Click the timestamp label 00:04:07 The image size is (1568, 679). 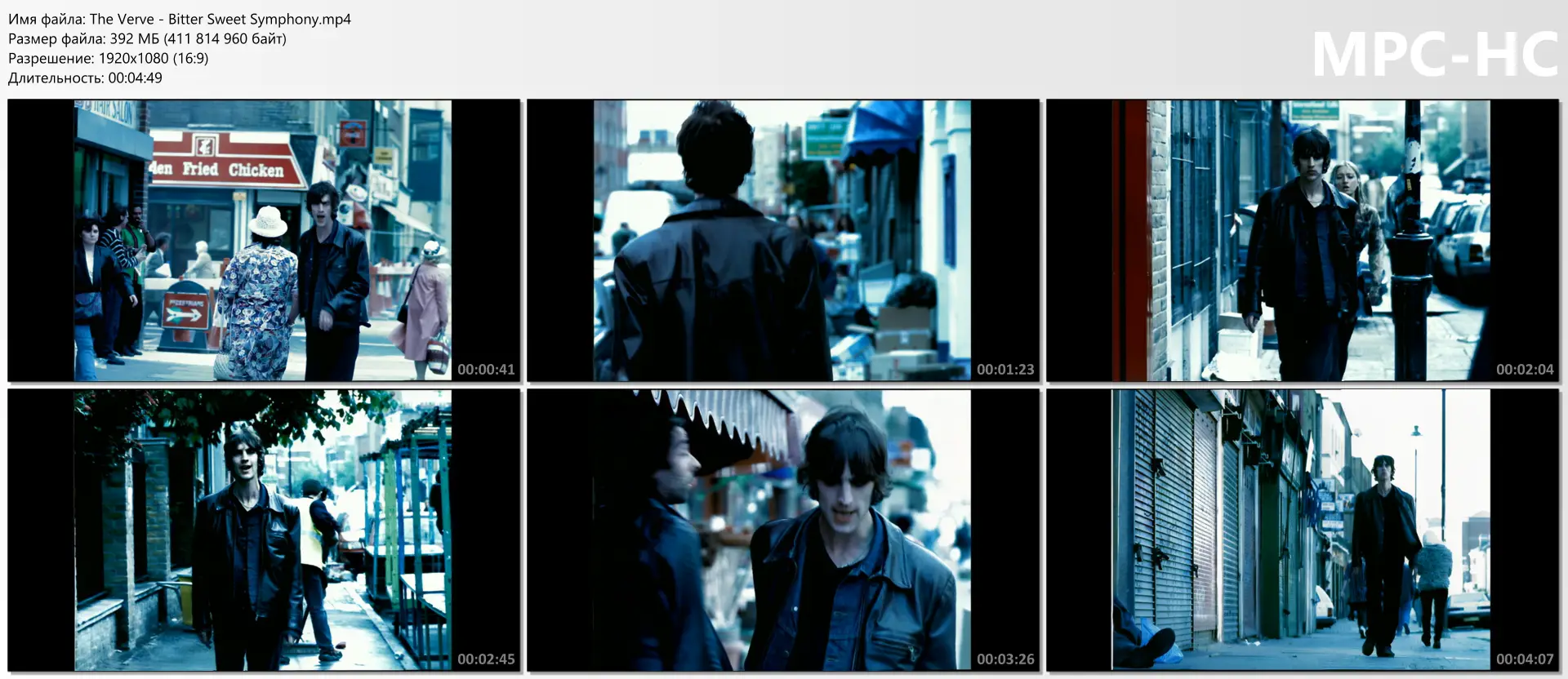1525,659
